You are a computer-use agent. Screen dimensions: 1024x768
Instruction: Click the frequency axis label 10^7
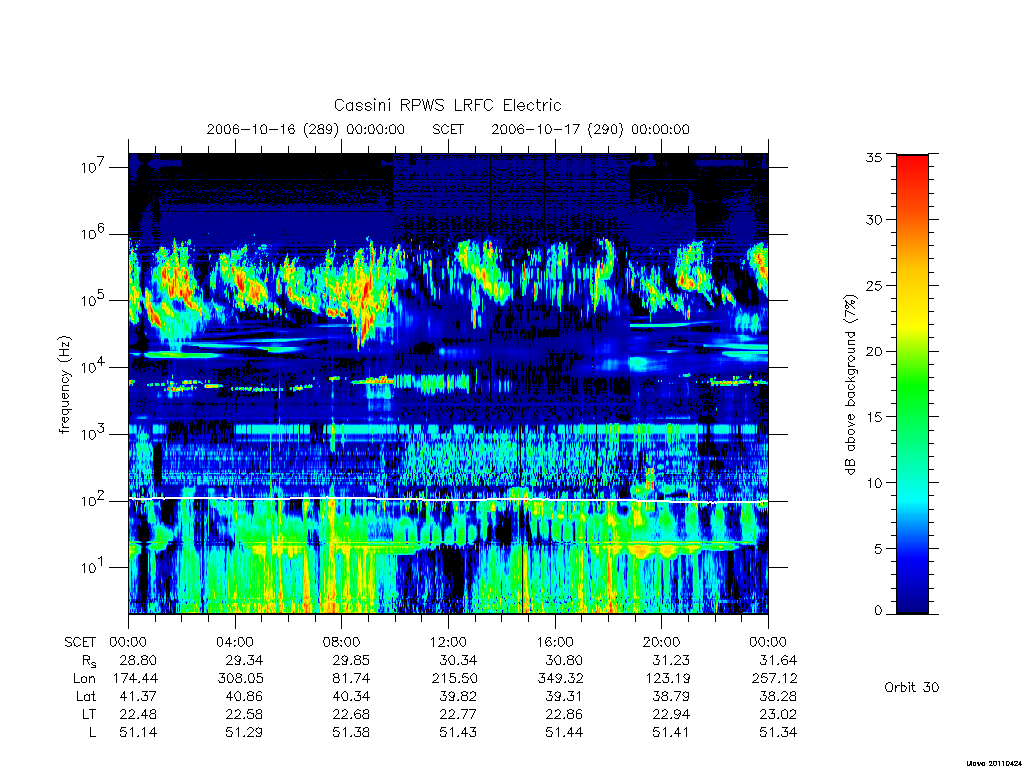(x=93, y=167)
